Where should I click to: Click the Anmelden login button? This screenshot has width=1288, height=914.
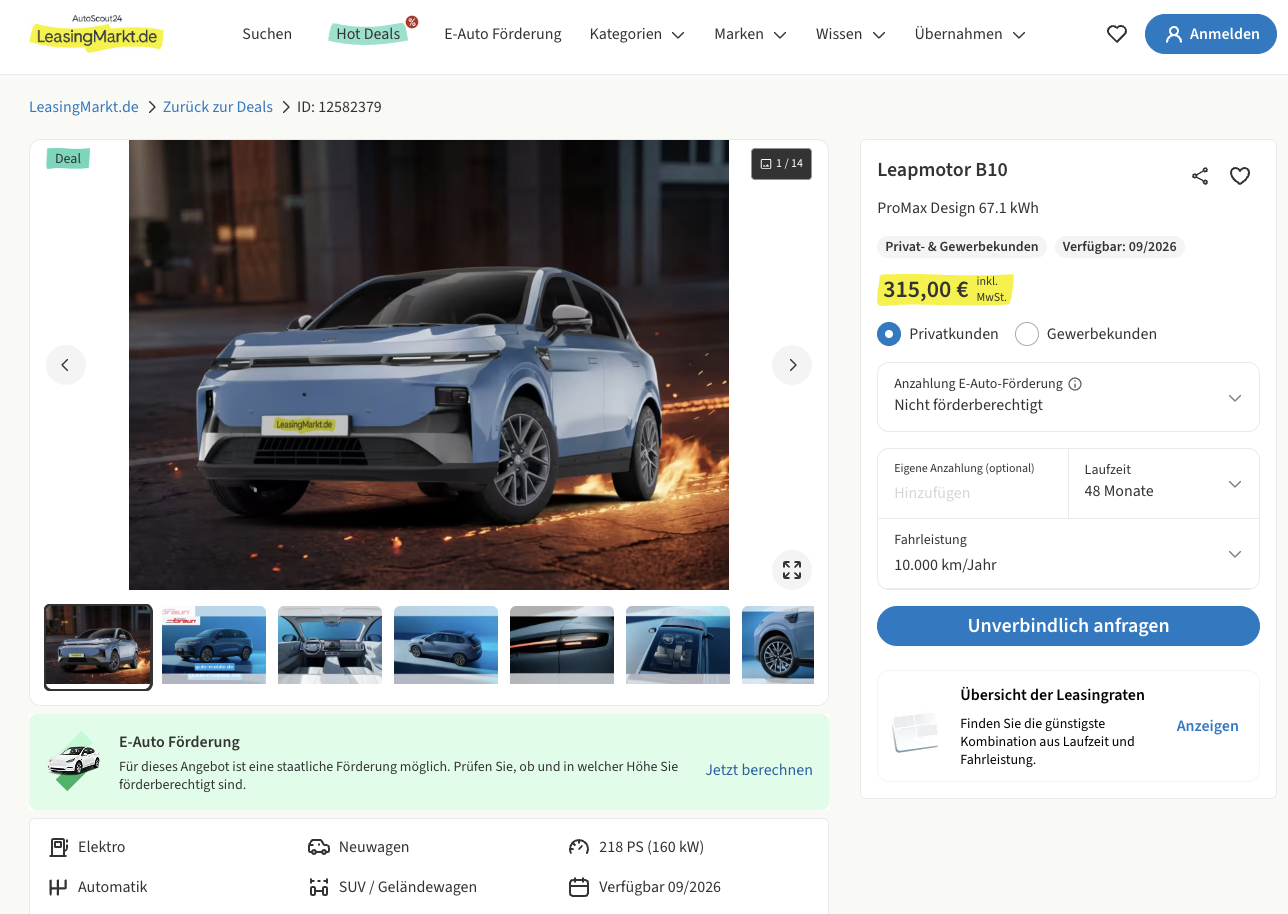1210,34
